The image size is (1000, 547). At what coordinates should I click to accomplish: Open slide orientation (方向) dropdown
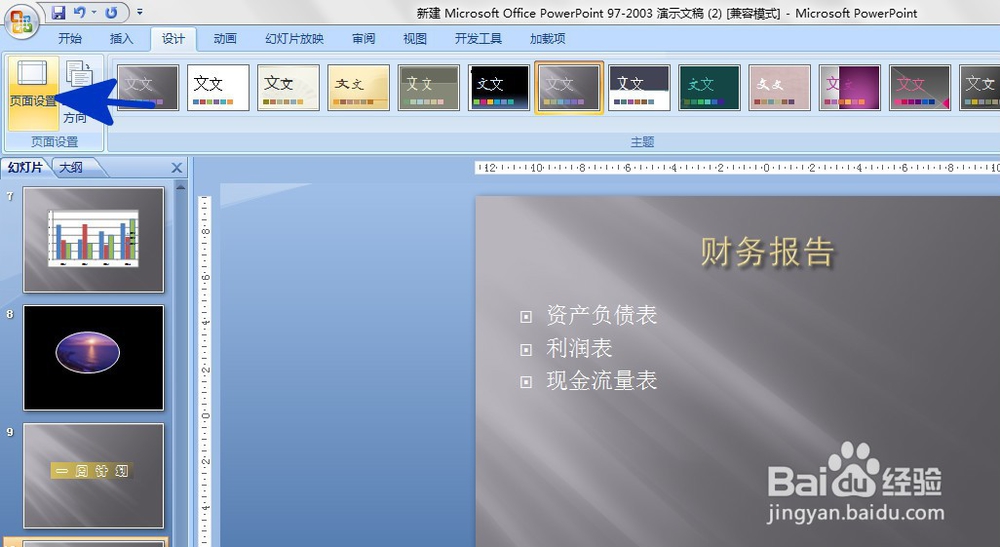click(79, 92)
